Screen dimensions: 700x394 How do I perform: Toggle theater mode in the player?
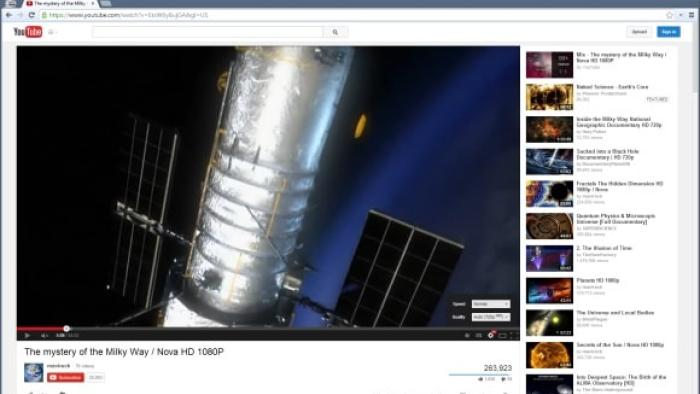[503, 335]
